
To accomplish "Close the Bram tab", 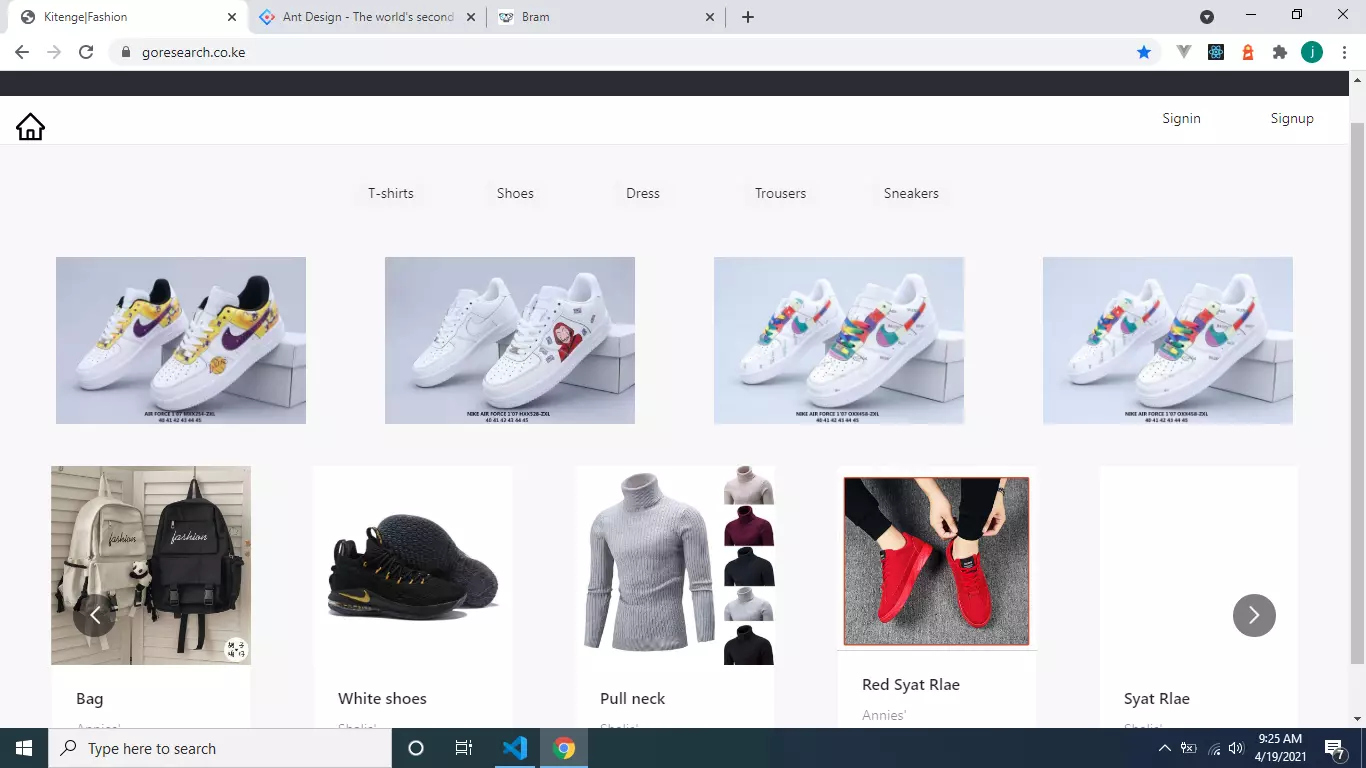I will pos(710,17).
